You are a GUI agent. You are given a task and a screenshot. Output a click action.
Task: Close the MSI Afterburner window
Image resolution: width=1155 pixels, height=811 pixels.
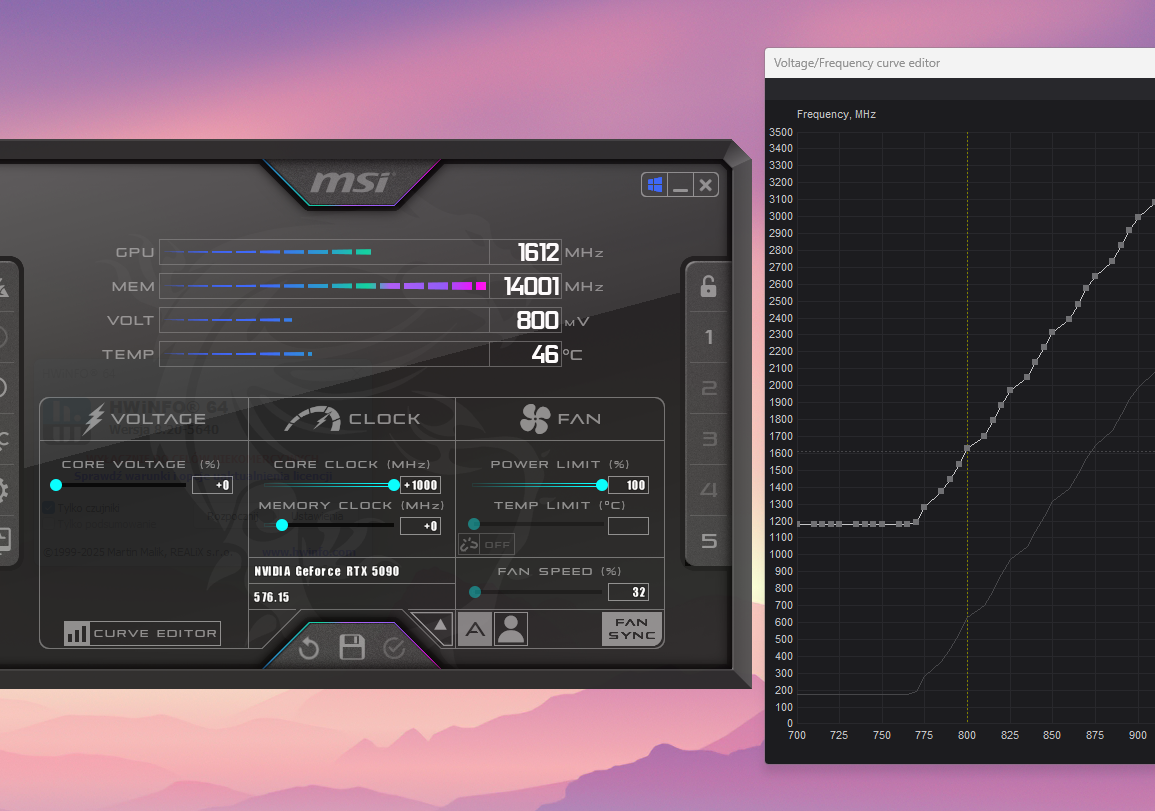pos(706,185)
